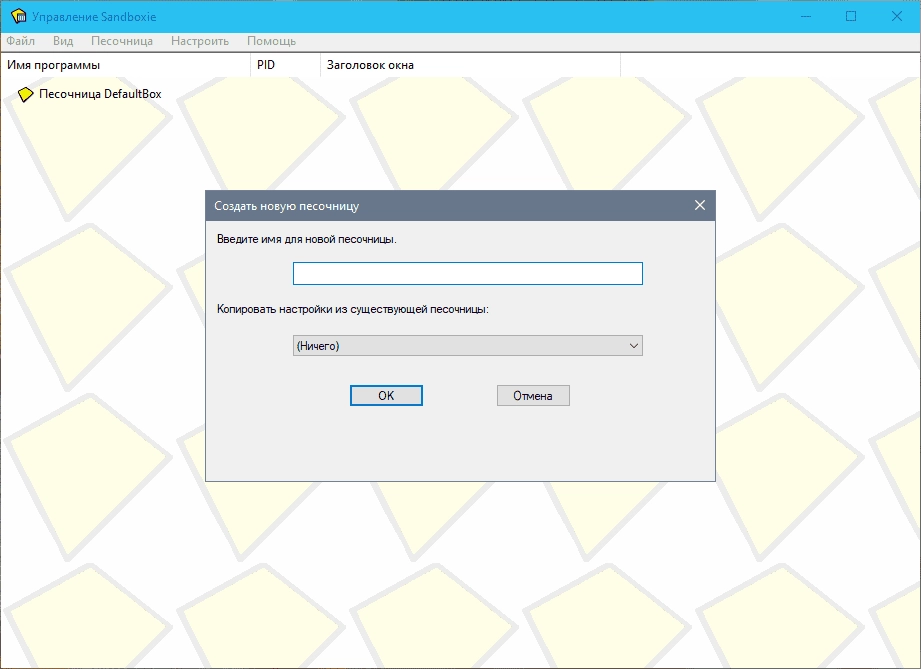Confirm with the OK button
Viewport: 921px width, 669px height.
click(386, 395)
